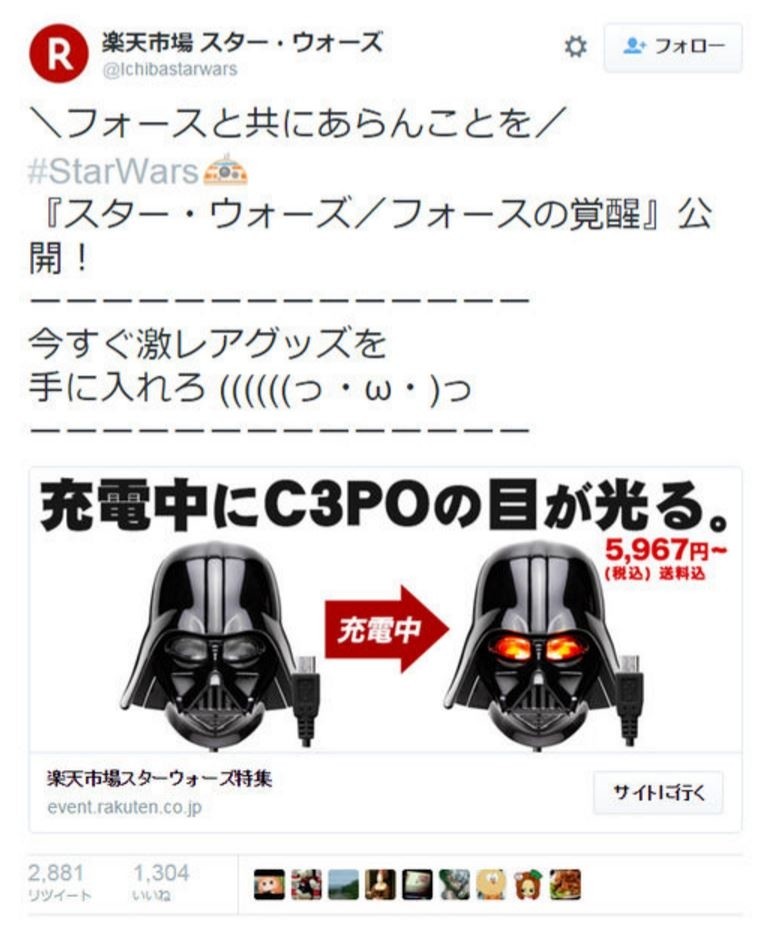
Task: Open the #StarWars hashtag
Action: point(113,171)
